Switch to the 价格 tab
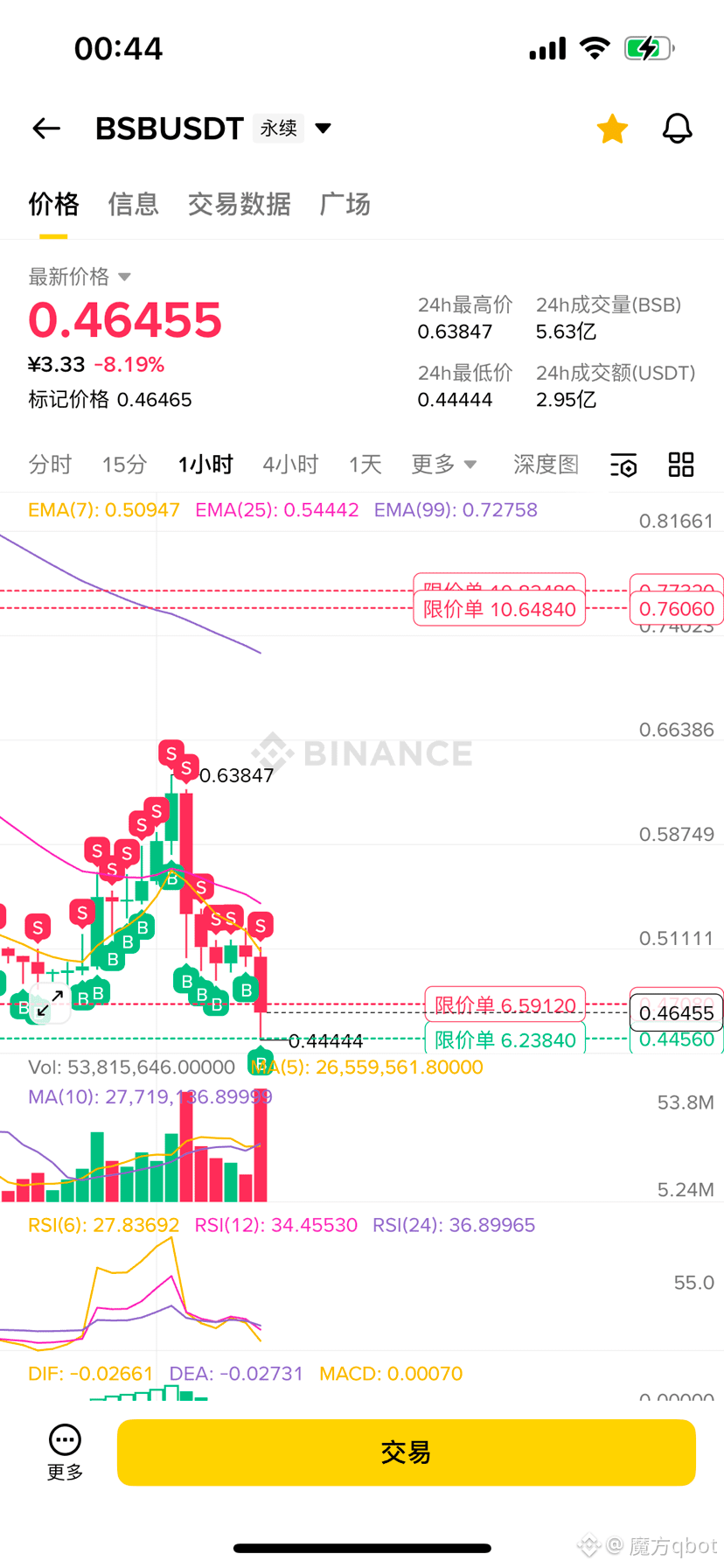Viewport: 724px width, 1568px height. [53, 204]
